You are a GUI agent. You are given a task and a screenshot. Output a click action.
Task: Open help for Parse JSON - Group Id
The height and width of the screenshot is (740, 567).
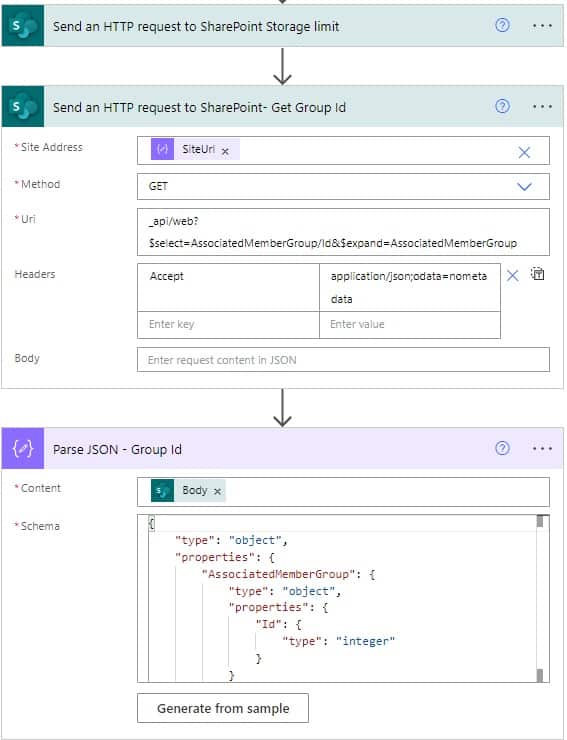click(502, 448)
